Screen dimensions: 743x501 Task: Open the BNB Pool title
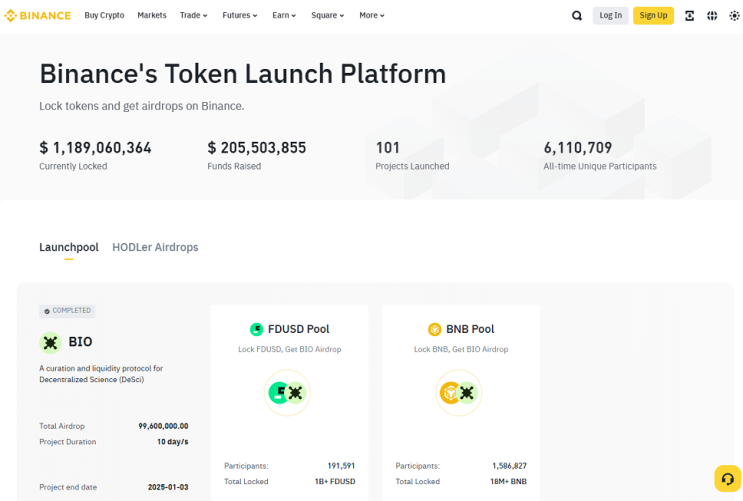point(470,329)
